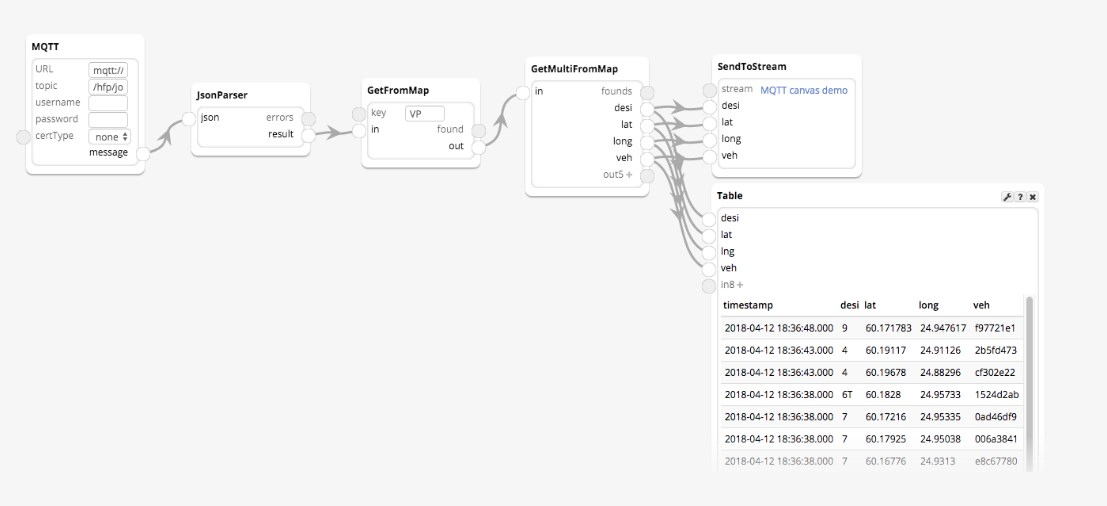Select table row with veh f97721e1
1107x506 pixels.
click(871, 328)
